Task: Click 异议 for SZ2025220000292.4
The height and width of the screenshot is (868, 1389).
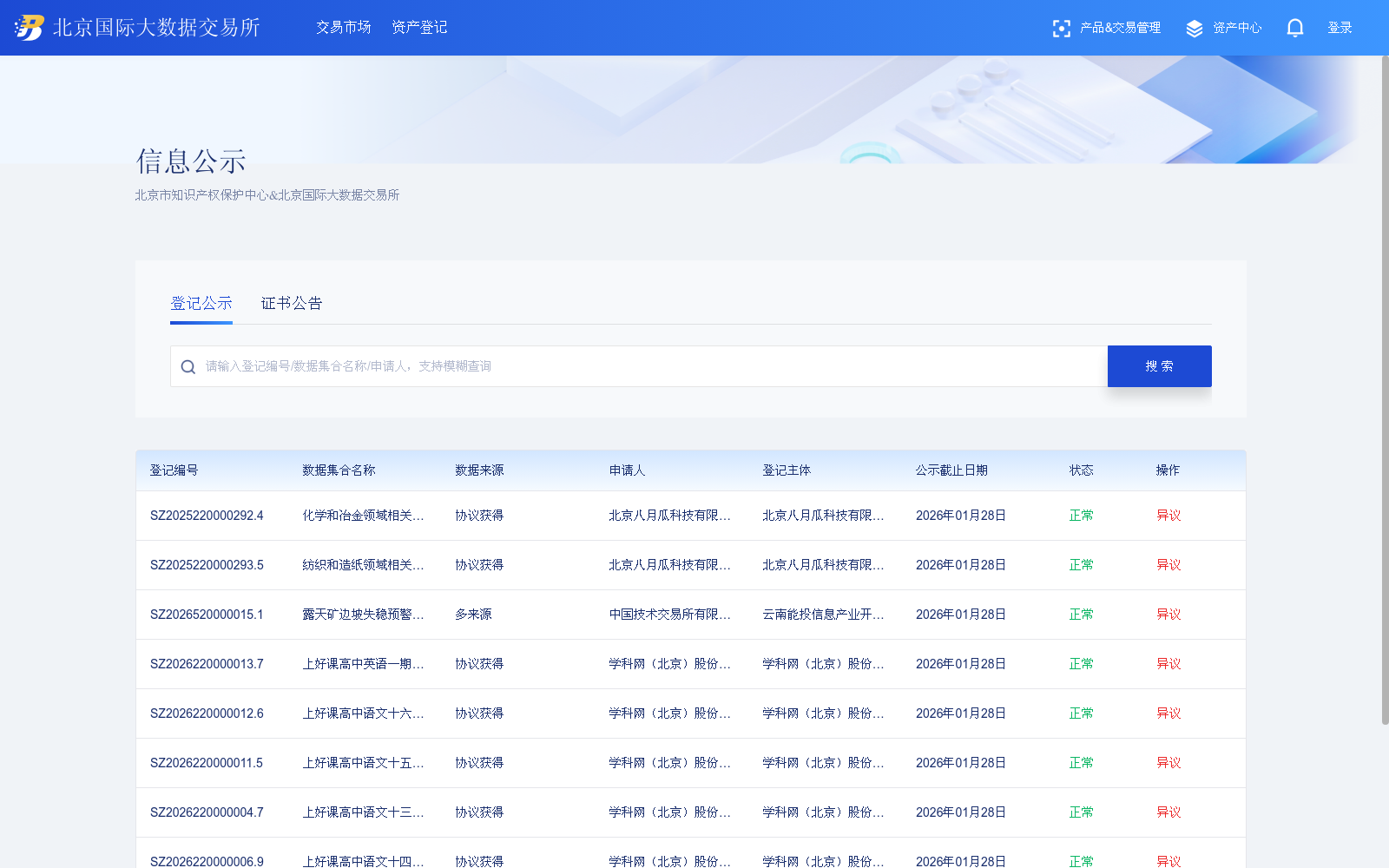Action: click(1168, 516)
